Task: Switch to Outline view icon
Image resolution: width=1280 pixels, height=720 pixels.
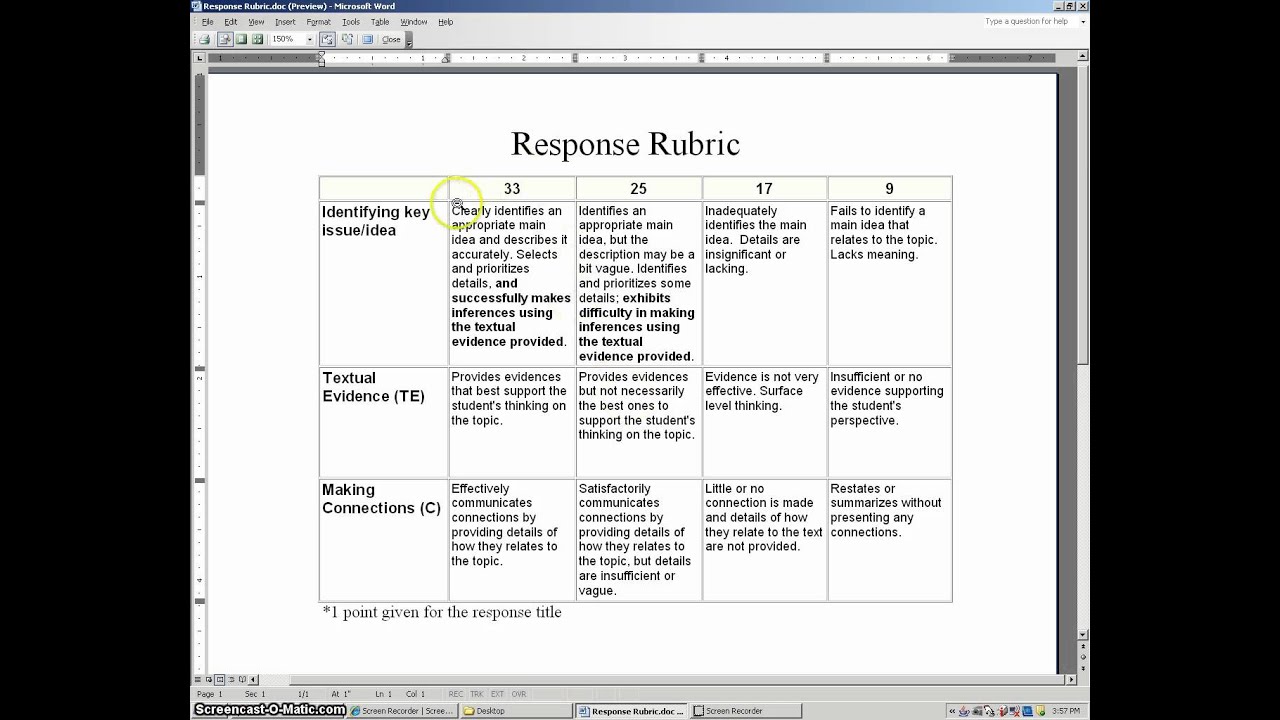Action: pyautogui.click(x=230, y=680)
